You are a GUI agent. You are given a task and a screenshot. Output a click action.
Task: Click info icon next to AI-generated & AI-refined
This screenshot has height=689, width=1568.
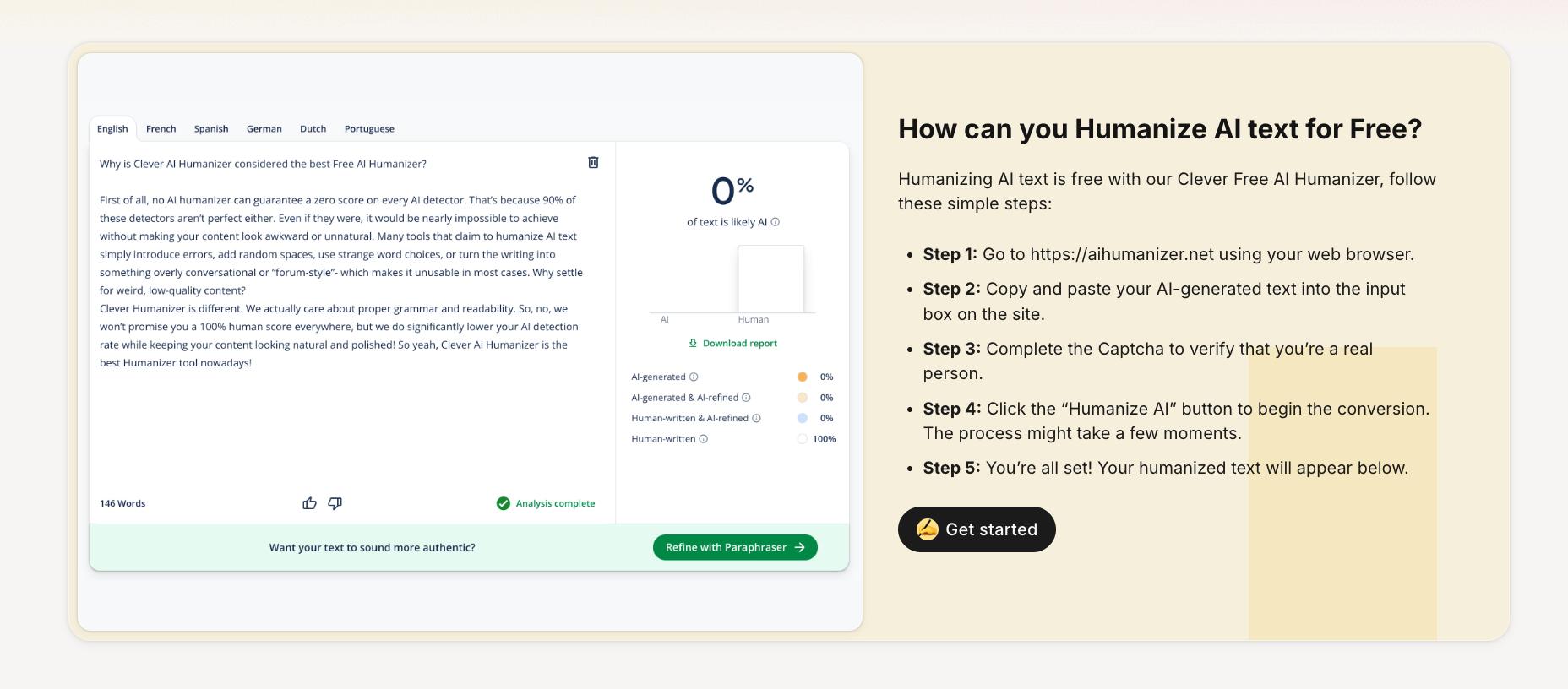746,398
